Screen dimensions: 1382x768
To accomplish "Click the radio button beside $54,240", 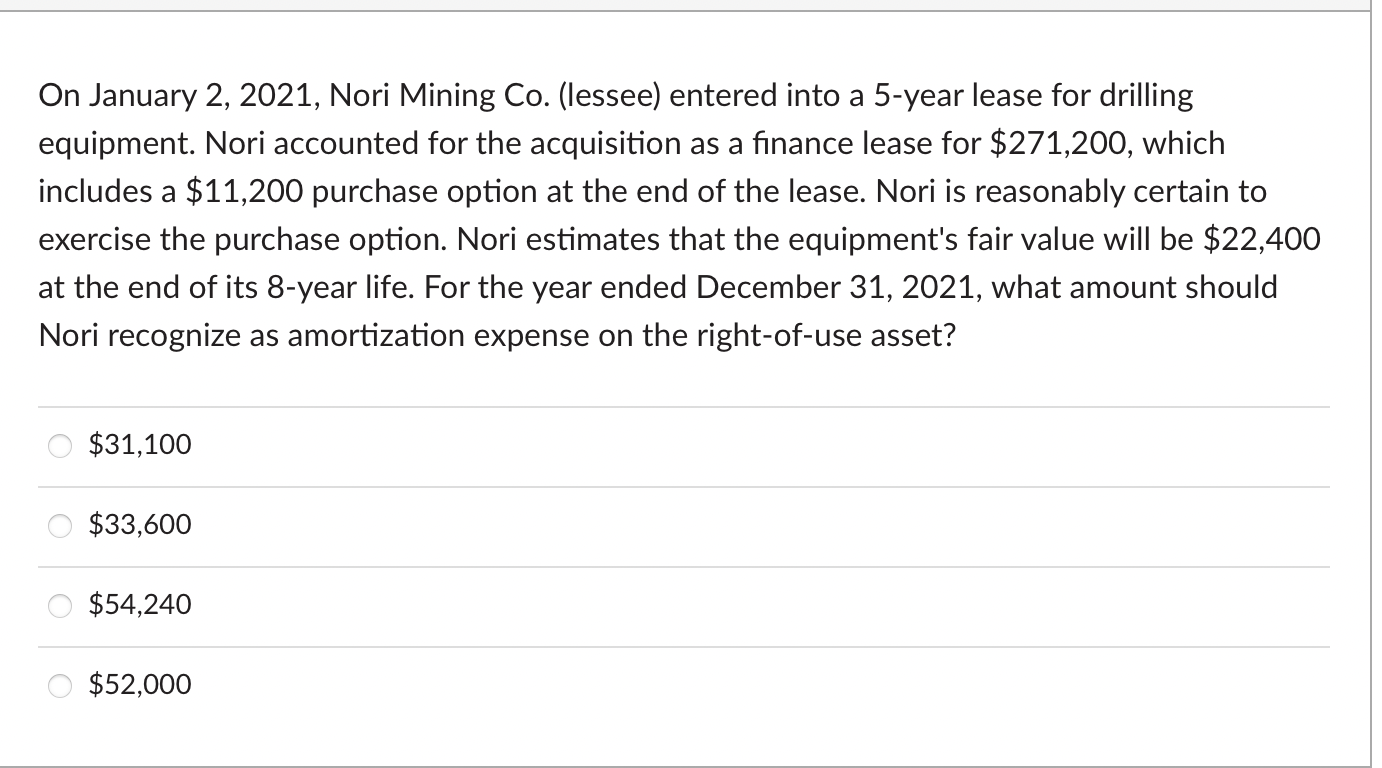I will [60, 605].
